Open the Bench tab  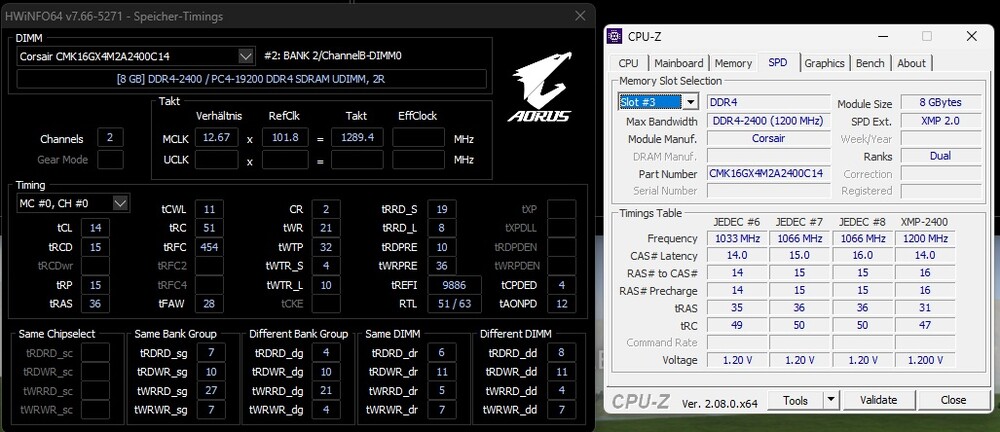(870, 63)
